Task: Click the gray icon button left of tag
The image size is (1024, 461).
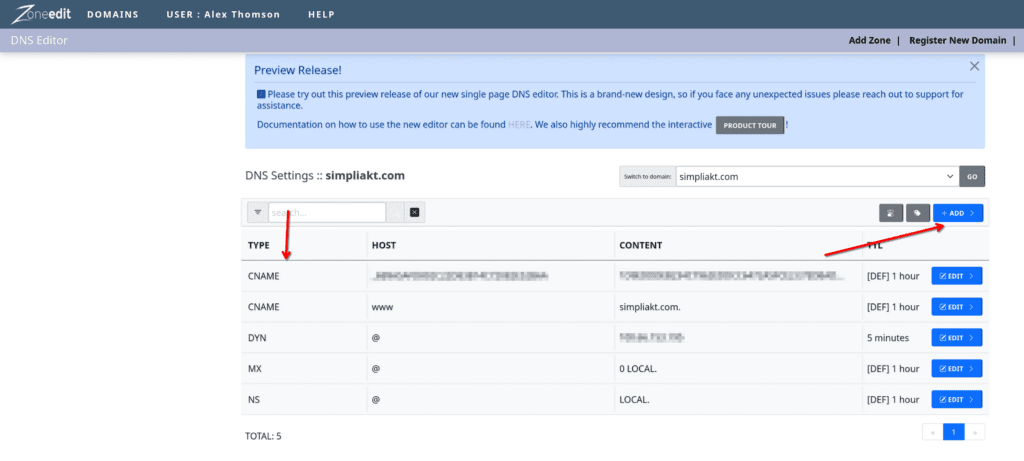Action: point(890,213)
